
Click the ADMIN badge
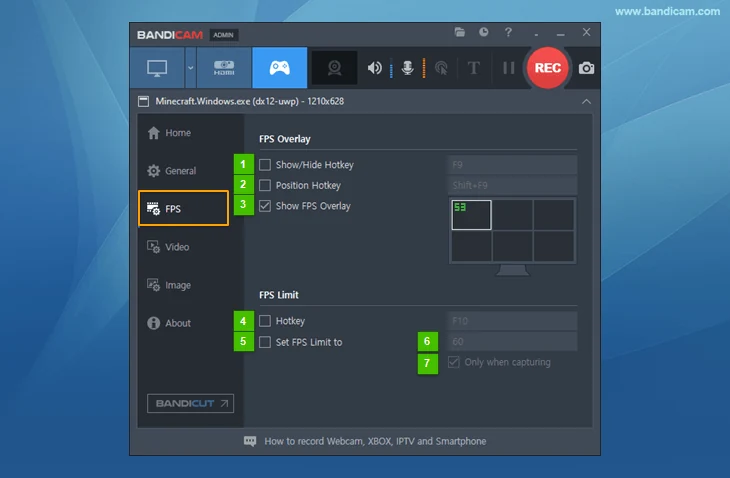click(223, 35)
